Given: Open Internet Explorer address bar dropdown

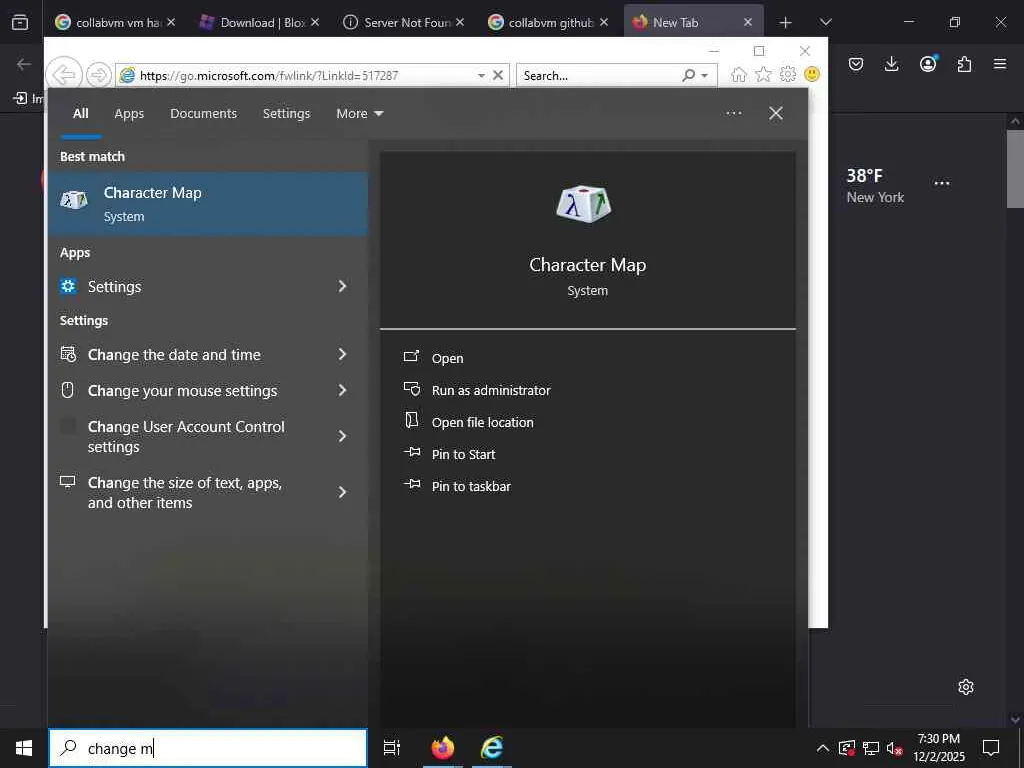Looking at the screenshot, I should point(481,76).
